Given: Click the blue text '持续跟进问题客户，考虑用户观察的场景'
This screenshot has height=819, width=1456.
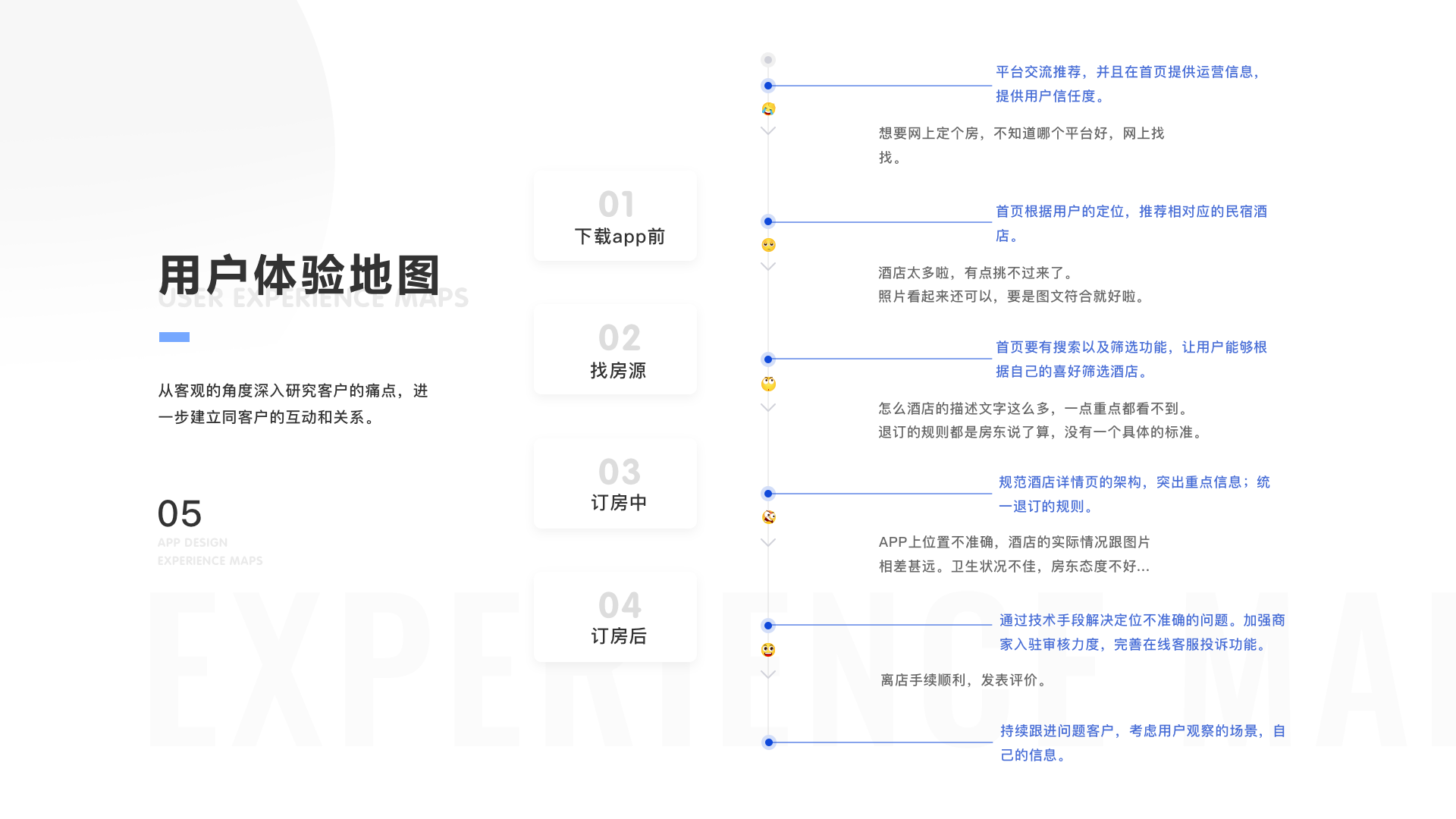Looking at the screenshot, I should coord(1129,731).
